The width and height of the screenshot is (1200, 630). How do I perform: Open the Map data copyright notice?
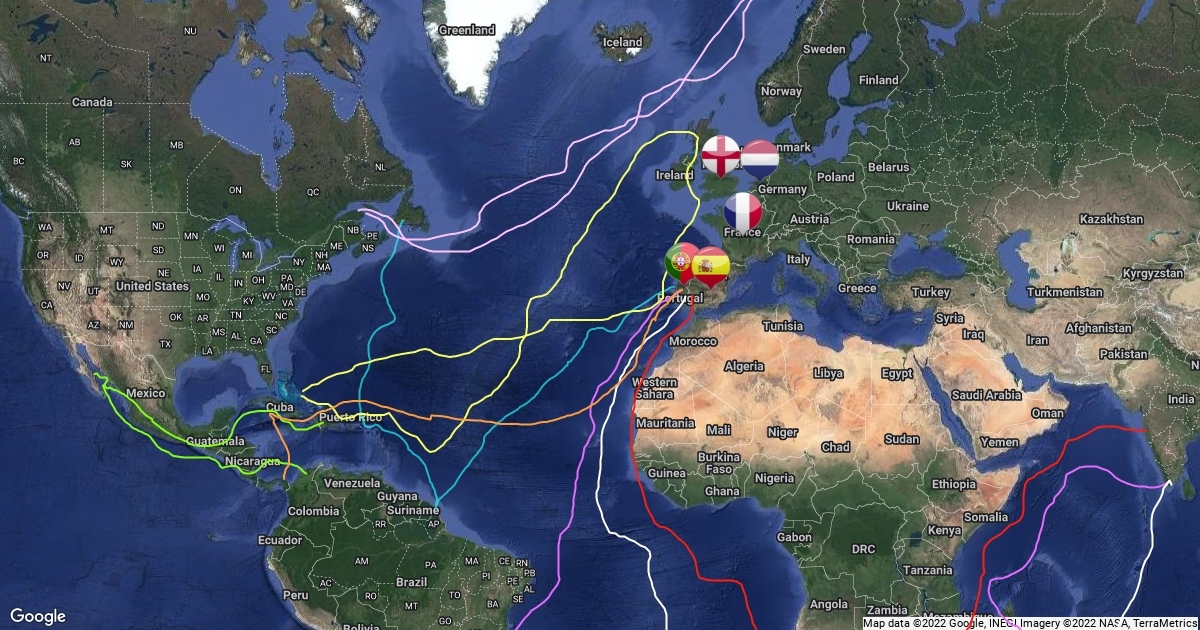click(1031, 623)
